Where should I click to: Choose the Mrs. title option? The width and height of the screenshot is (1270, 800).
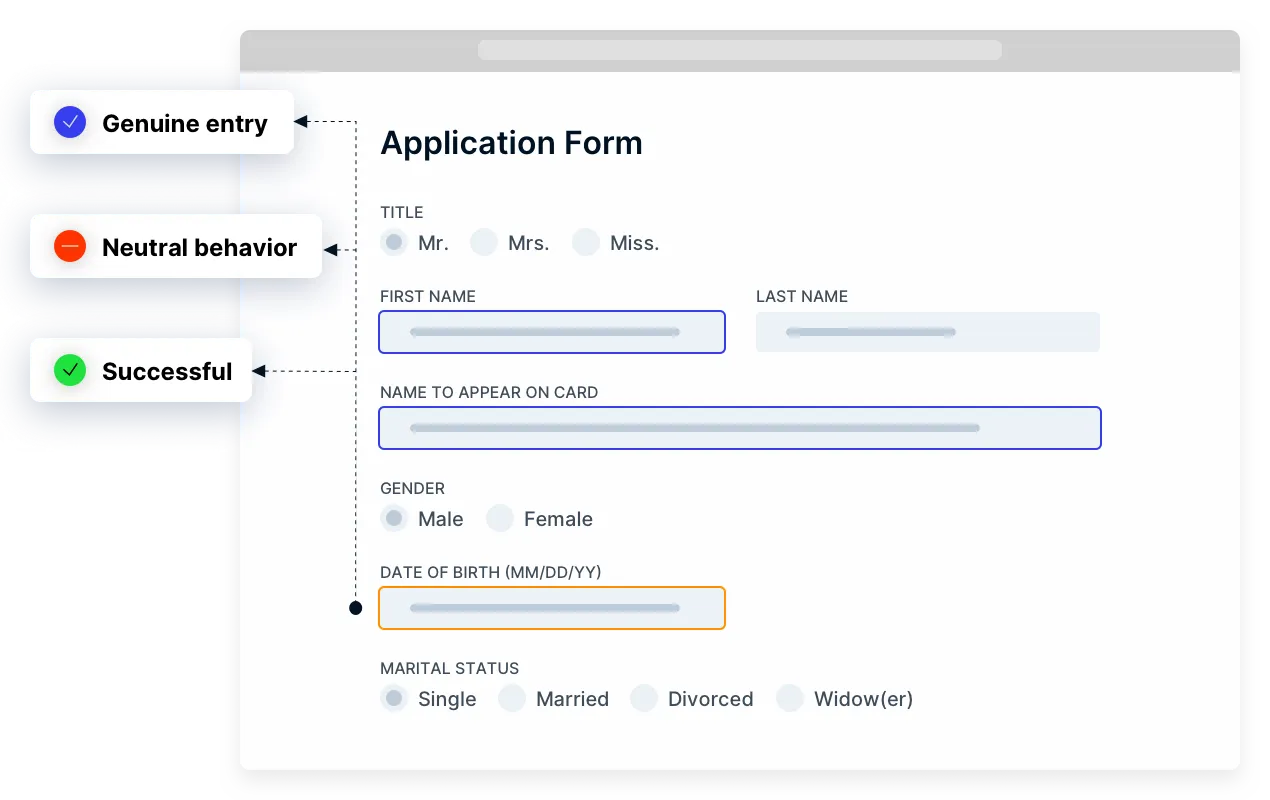tap(484, 242)
